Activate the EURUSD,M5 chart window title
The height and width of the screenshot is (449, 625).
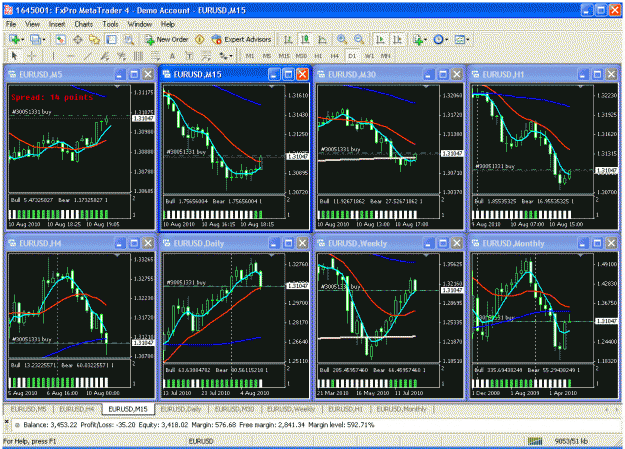41,75
